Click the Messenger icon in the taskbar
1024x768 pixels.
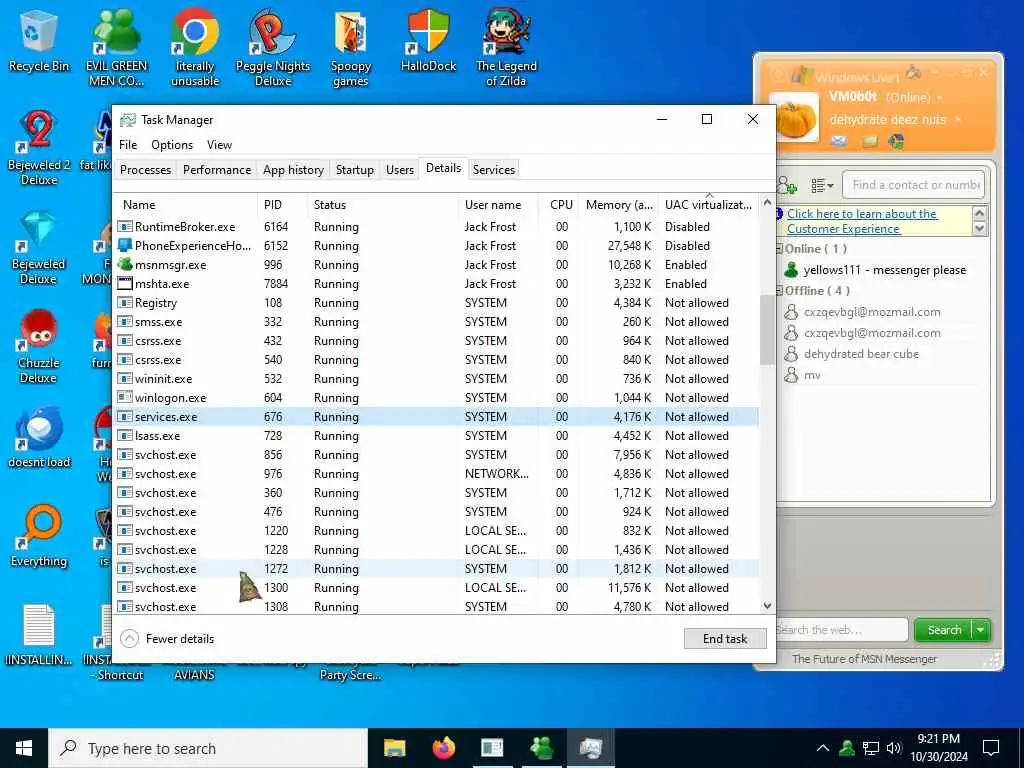(x=541, y=748)
